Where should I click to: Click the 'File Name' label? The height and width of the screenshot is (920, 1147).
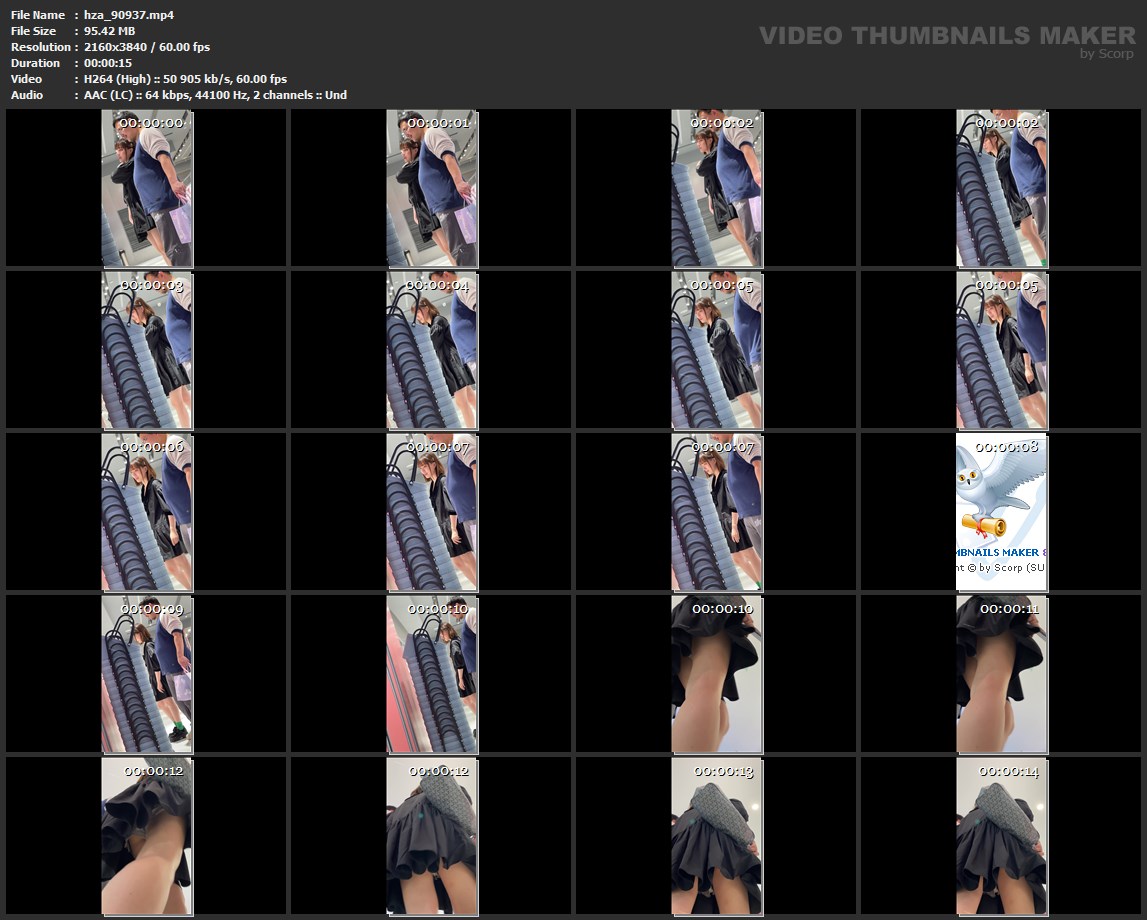[38, 15]
